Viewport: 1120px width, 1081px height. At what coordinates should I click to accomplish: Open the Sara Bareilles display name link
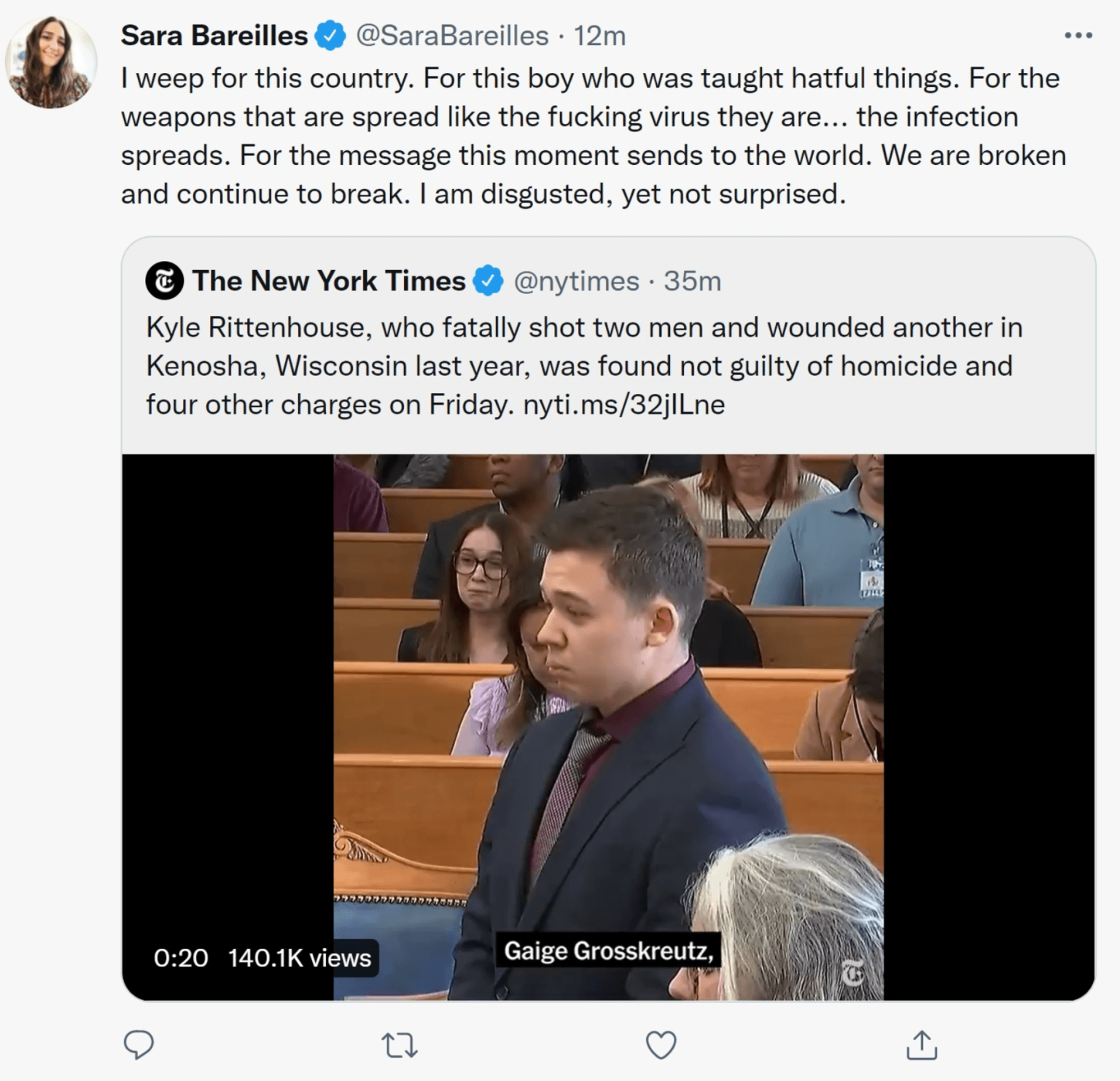tap(214, 36)
